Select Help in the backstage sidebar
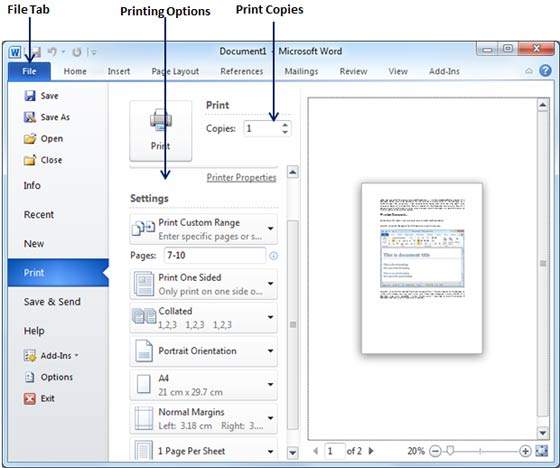560x468 pixels. pyautogui.click(x=34, y=331)
